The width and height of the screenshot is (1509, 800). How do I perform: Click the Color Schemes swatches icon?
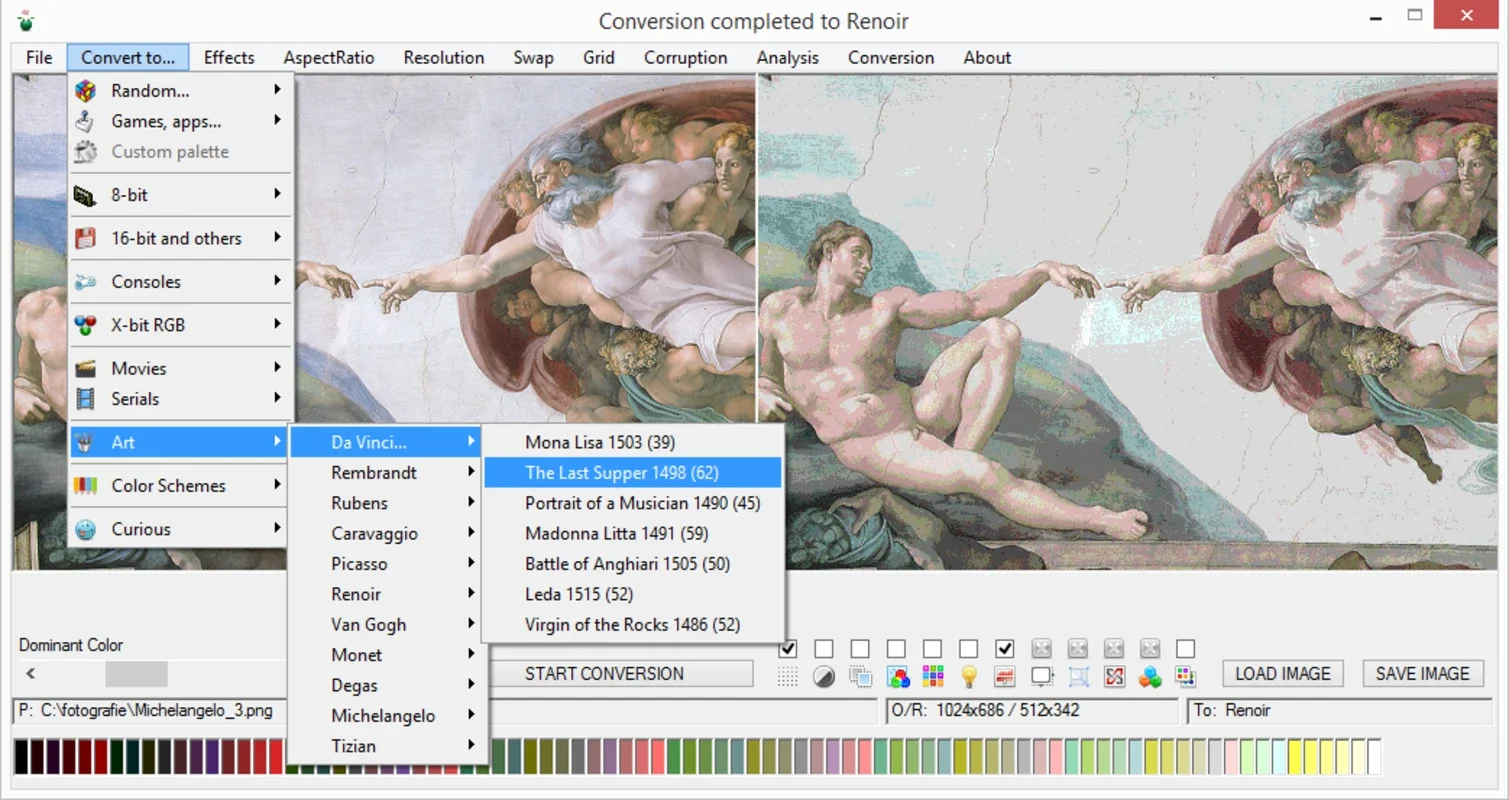86,486
